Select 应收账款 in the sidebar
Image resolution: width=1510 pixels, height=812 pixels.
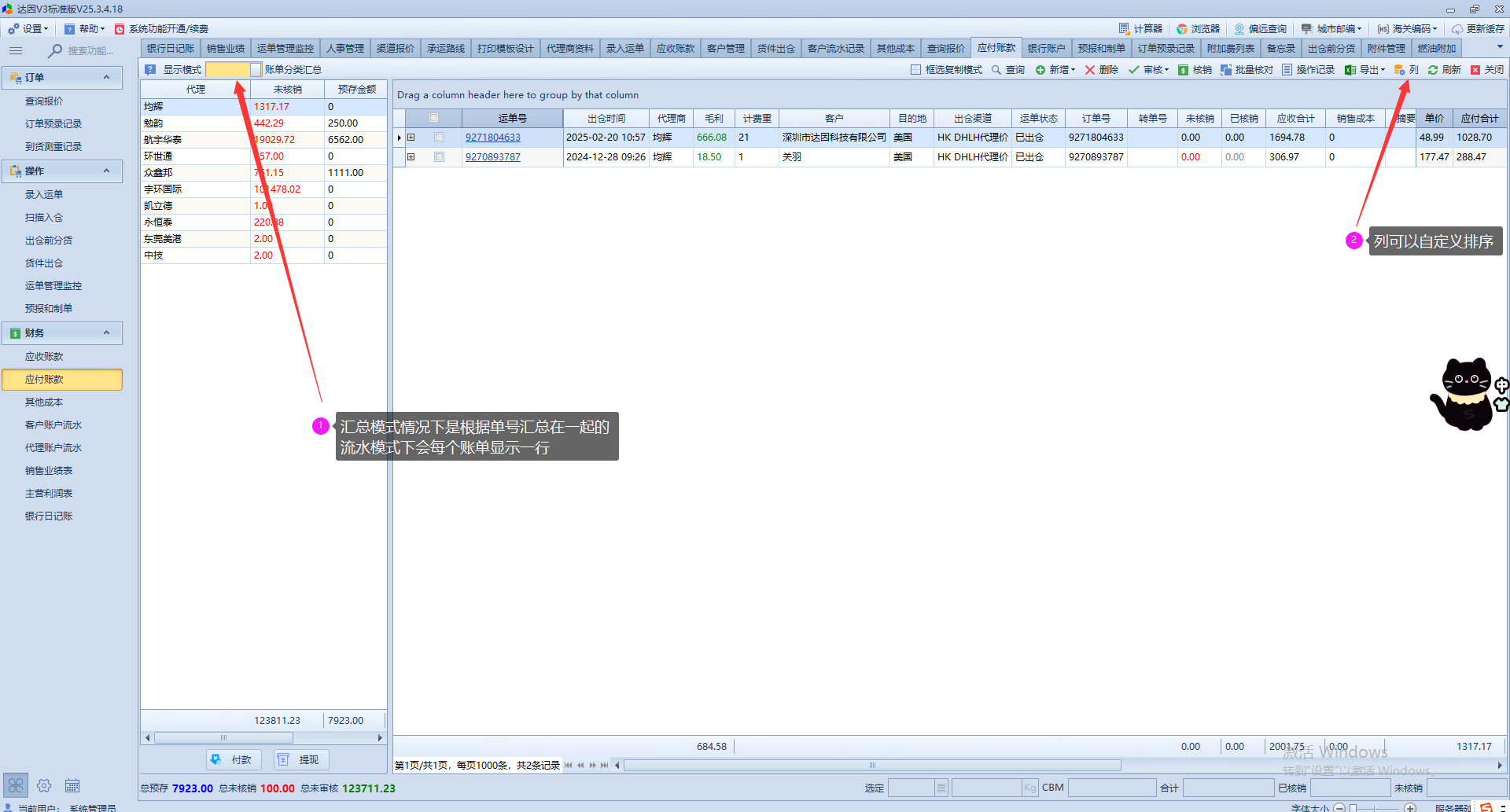tap(44, 357)
